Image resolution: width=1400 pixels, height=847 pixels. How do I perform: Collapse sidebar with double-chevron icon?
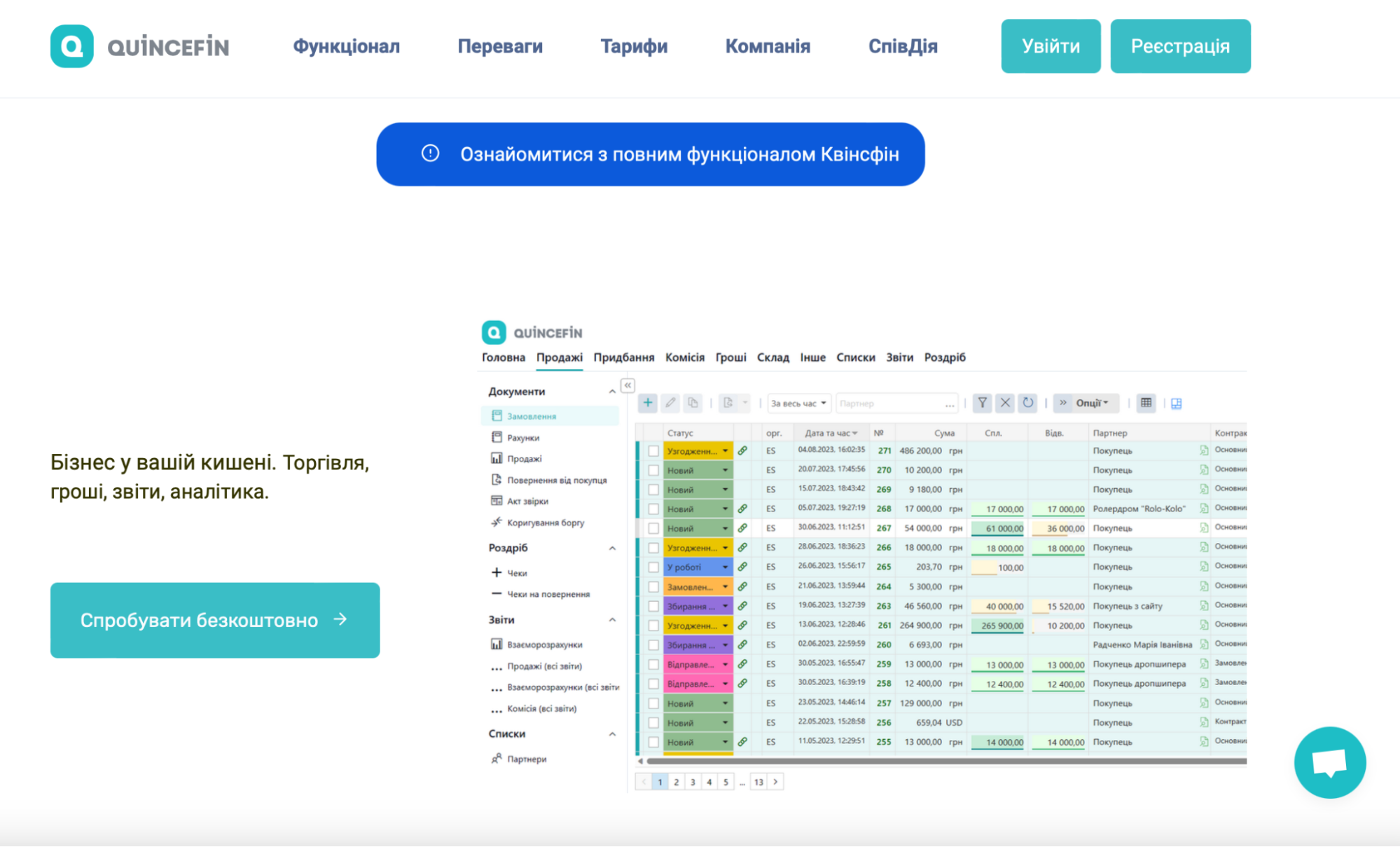[x=628, y=385]
